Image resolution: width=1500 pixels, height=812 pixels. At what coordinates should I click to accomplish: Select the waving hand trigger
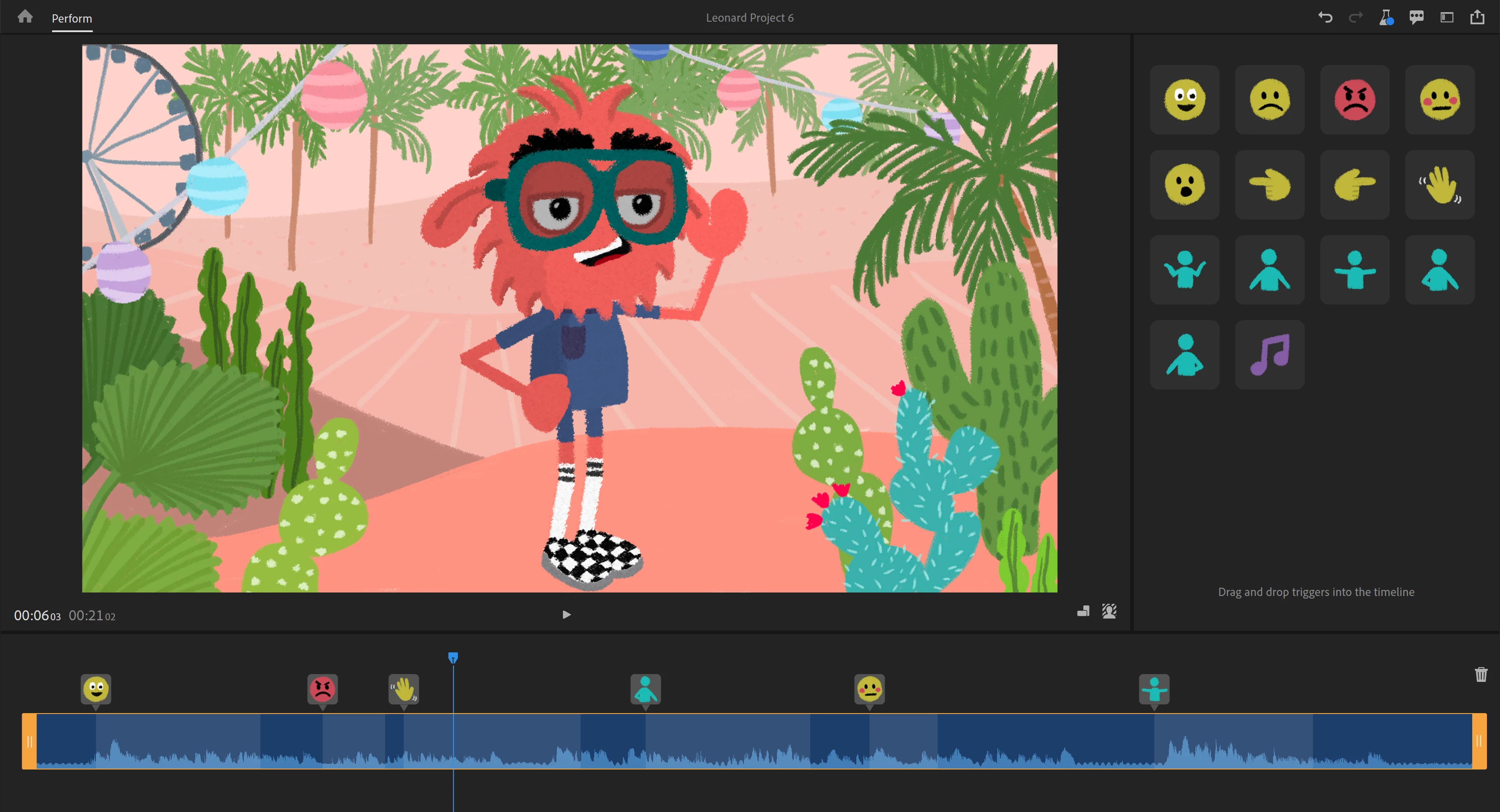click(x=1439, y=184)
